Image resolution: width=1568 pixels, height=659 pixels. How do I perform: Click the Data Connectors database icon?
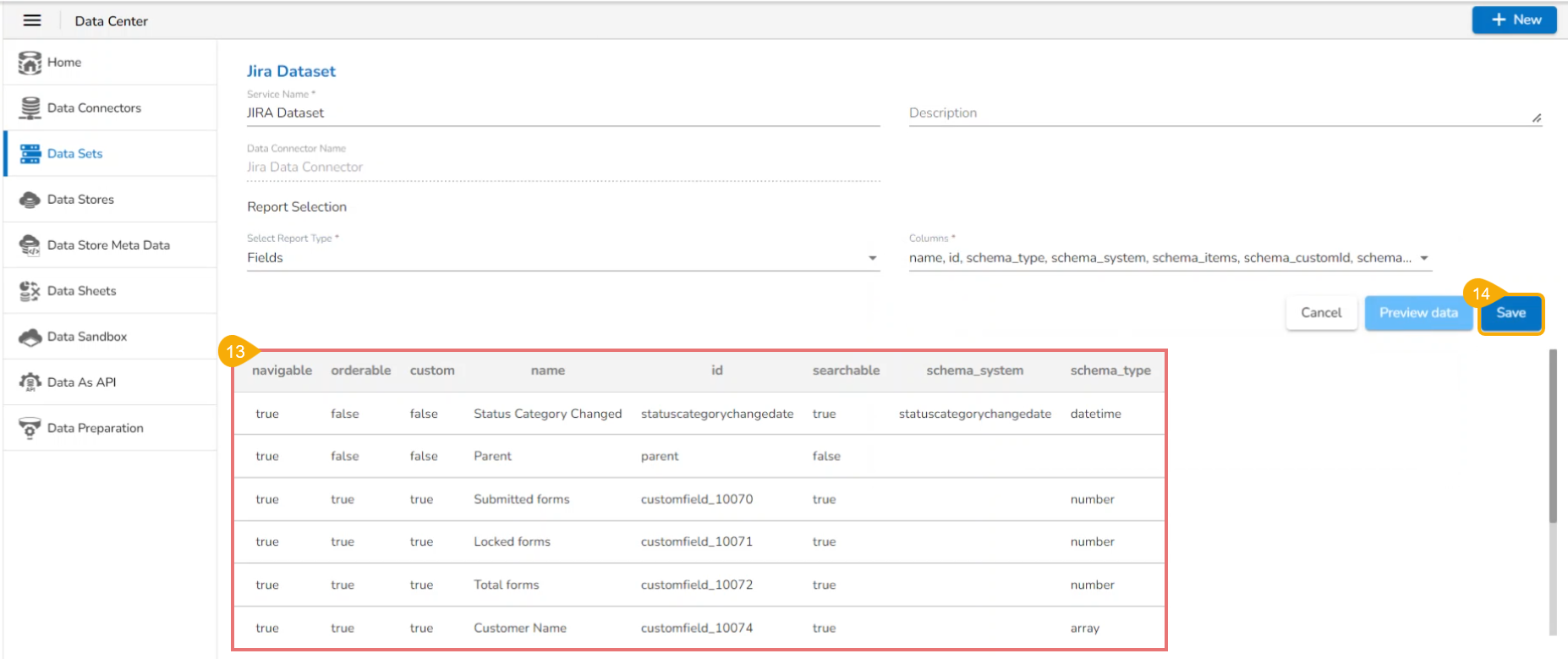(30, 108)
